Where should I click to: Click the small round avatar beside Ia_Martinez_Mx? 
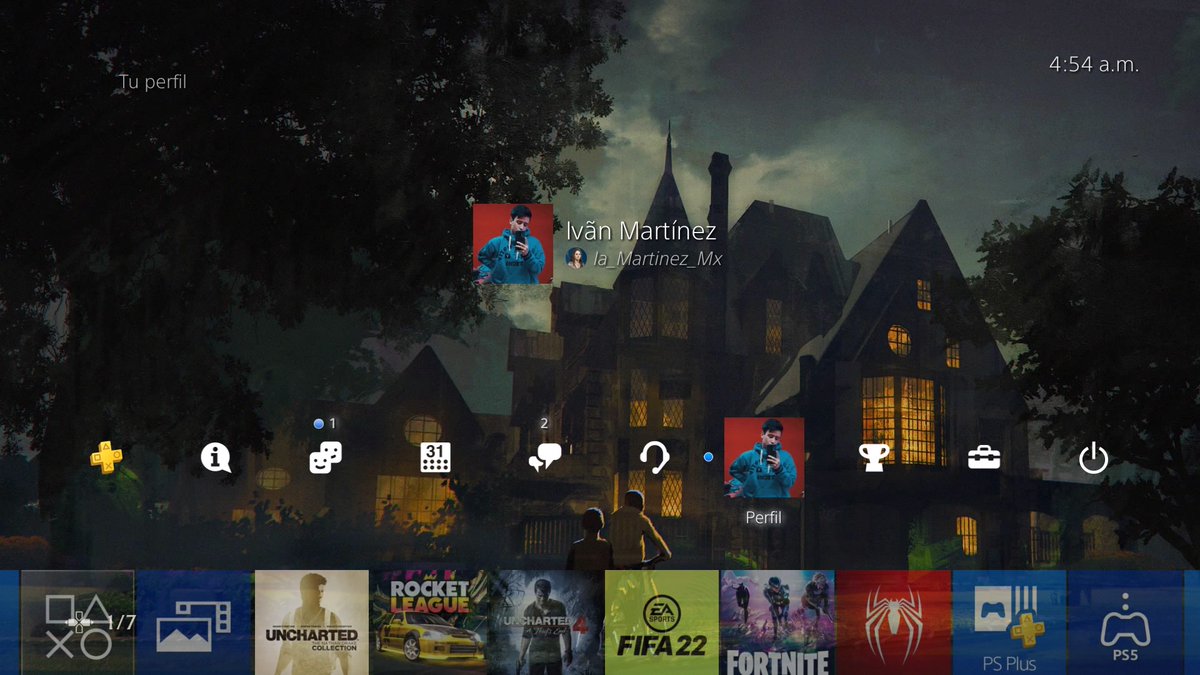pos(576,258)
